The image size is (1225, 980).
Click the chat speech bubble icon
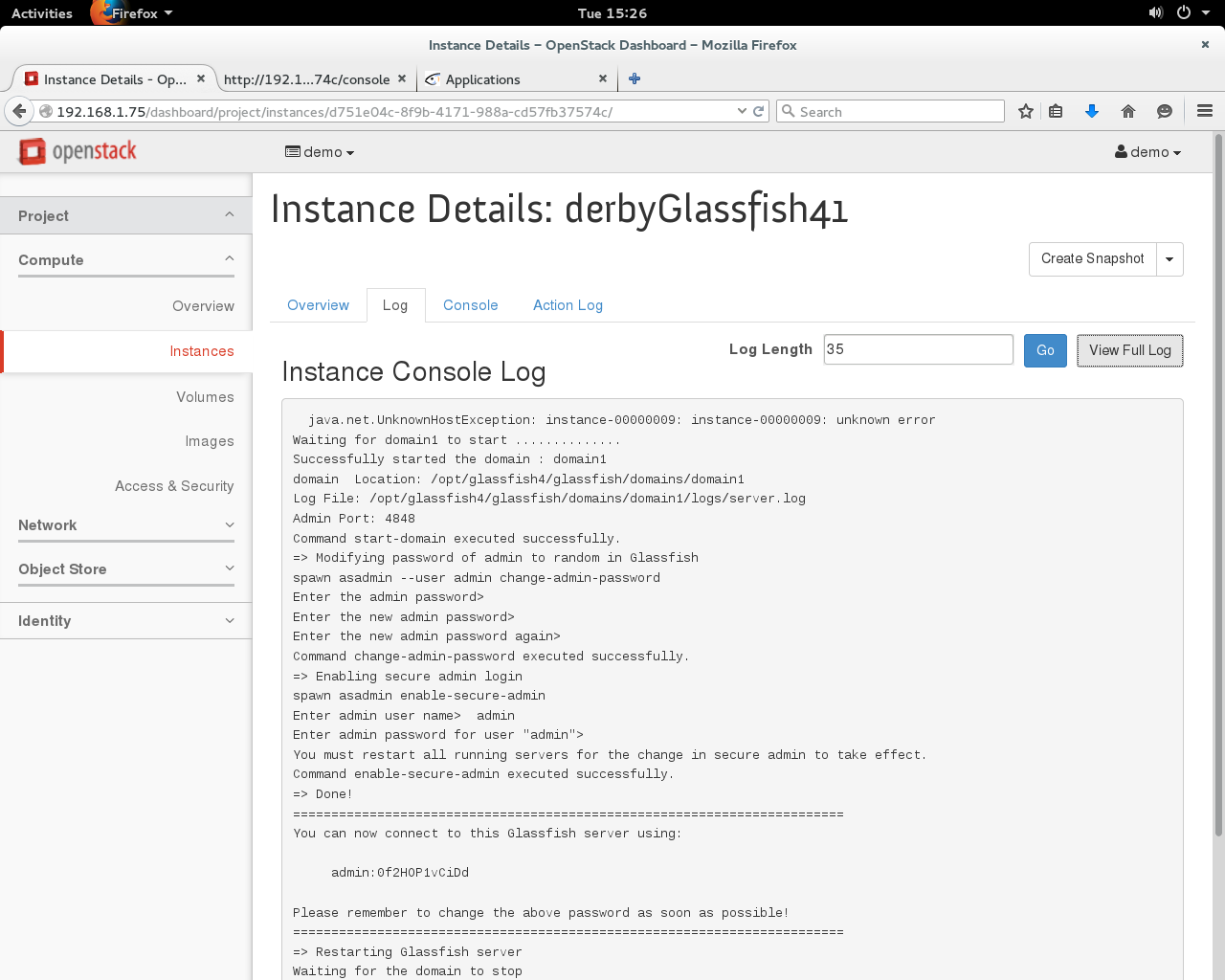1165,111
